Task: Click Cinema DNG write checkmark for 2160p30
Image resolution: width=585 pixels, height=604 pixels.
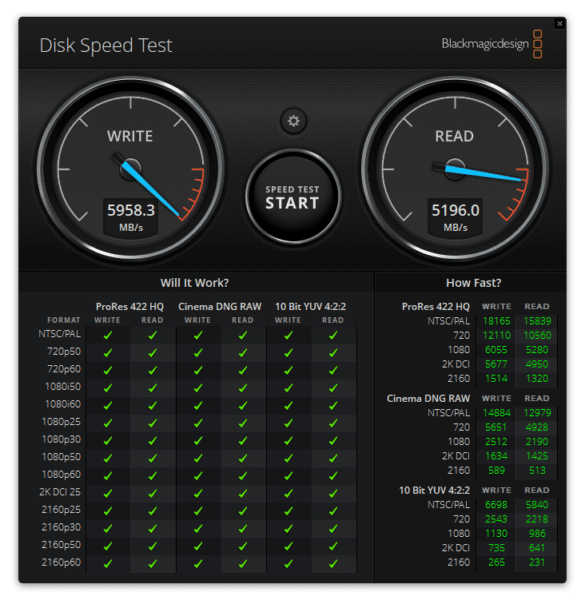Action: click(198, 528)
